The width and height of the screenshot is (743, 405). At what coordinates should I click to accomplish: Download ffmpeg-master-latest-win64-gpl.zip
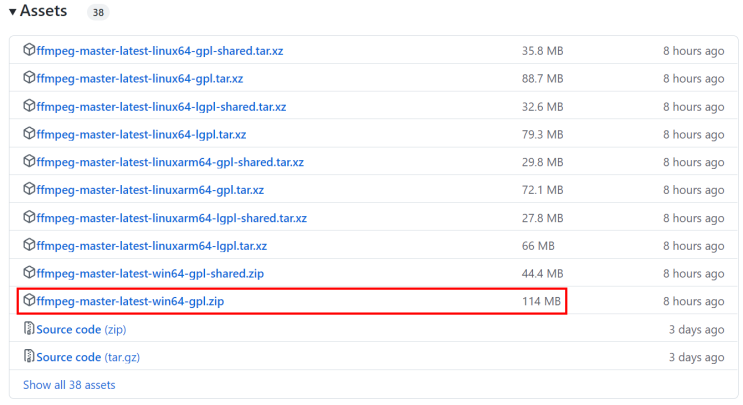coord(130,301)
